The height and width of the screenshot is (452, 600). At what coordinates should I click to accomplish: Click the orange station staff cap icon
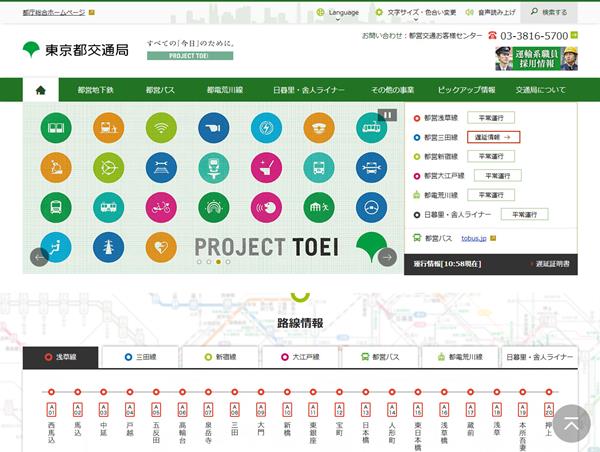point(319,128)
